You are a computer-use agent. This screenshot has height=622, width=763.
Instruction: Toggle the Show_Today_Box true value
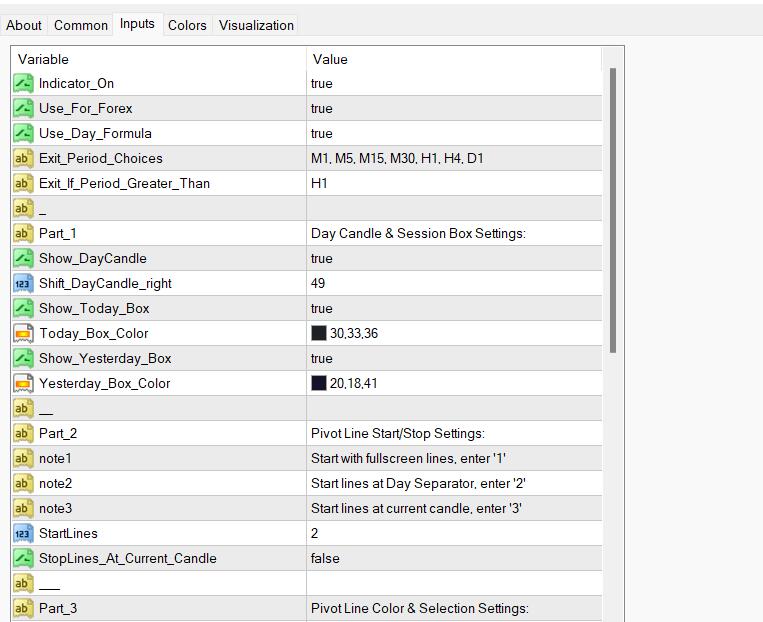click(x=322, y=308)
